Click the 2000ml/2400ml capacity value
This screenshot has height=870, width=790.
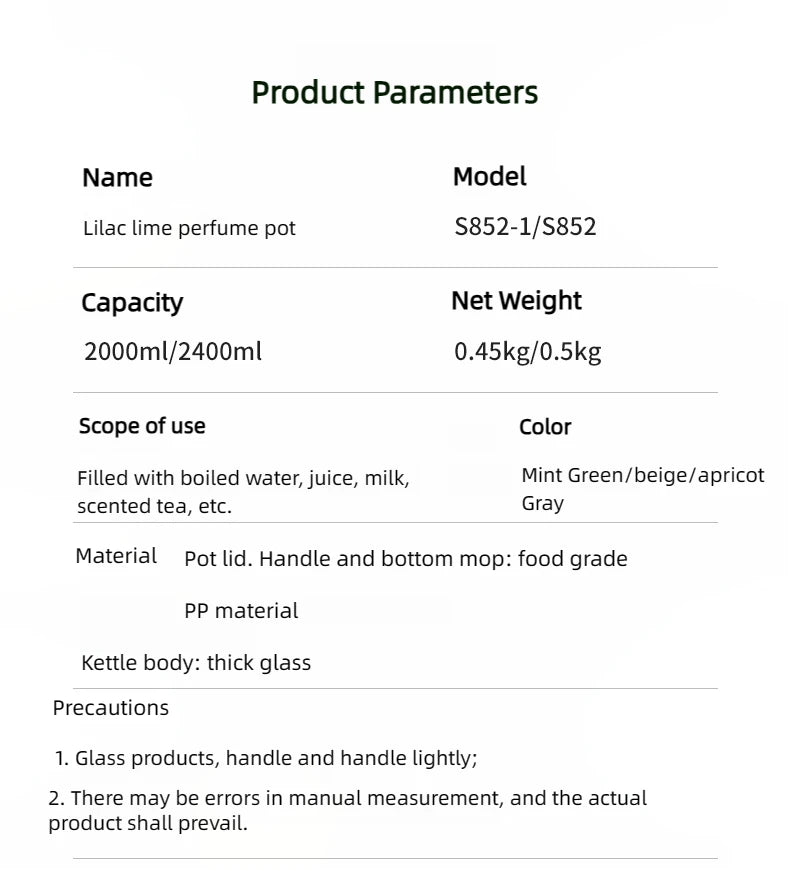173,352
